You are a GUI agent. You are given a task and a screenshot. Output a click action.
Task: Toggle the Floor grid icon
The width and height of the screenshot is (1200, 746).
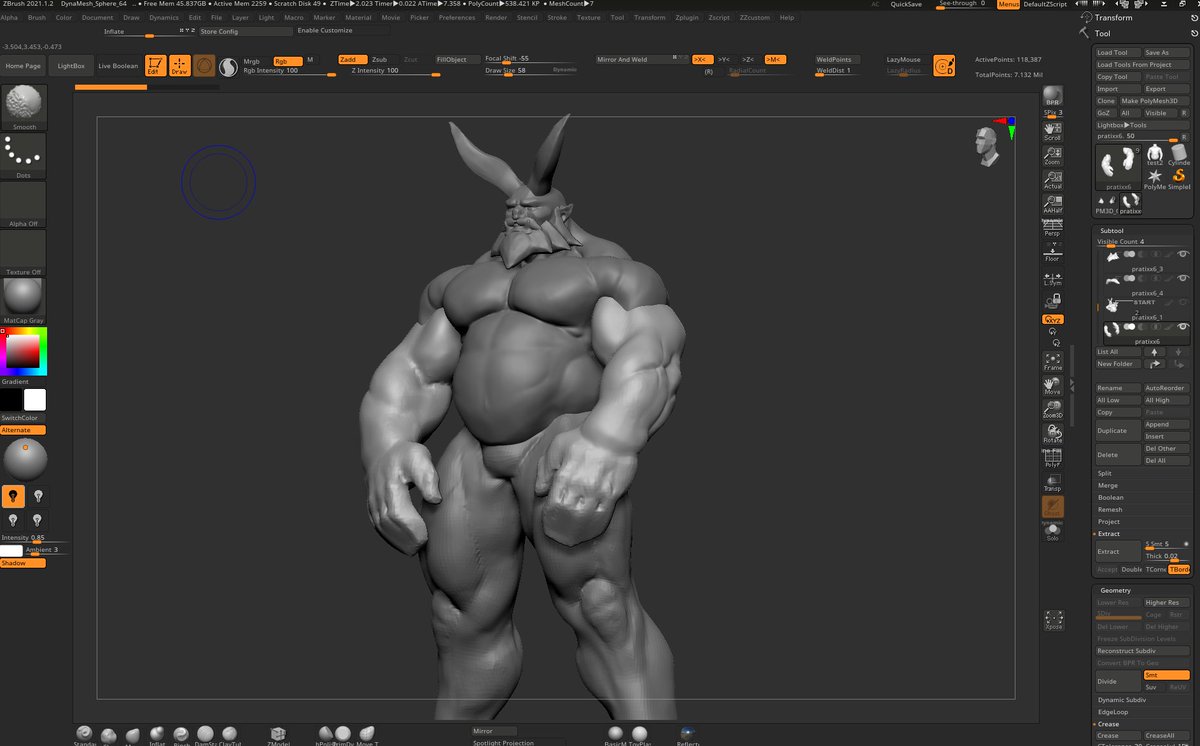(1052, 253)
